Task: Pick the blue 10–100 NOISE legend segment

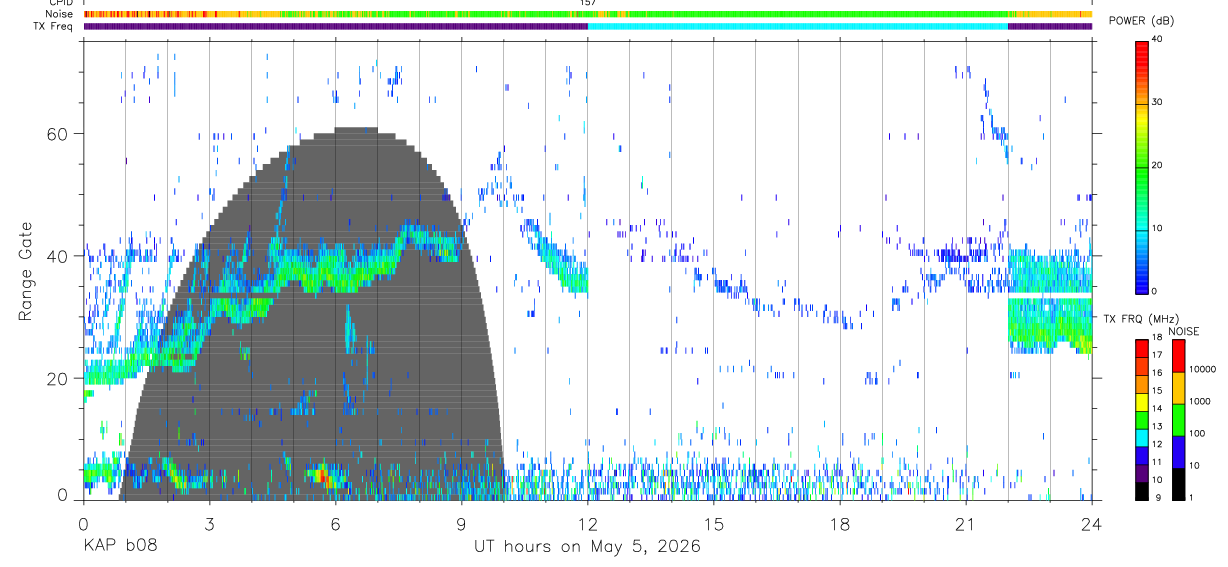Action: [1178, 452]
